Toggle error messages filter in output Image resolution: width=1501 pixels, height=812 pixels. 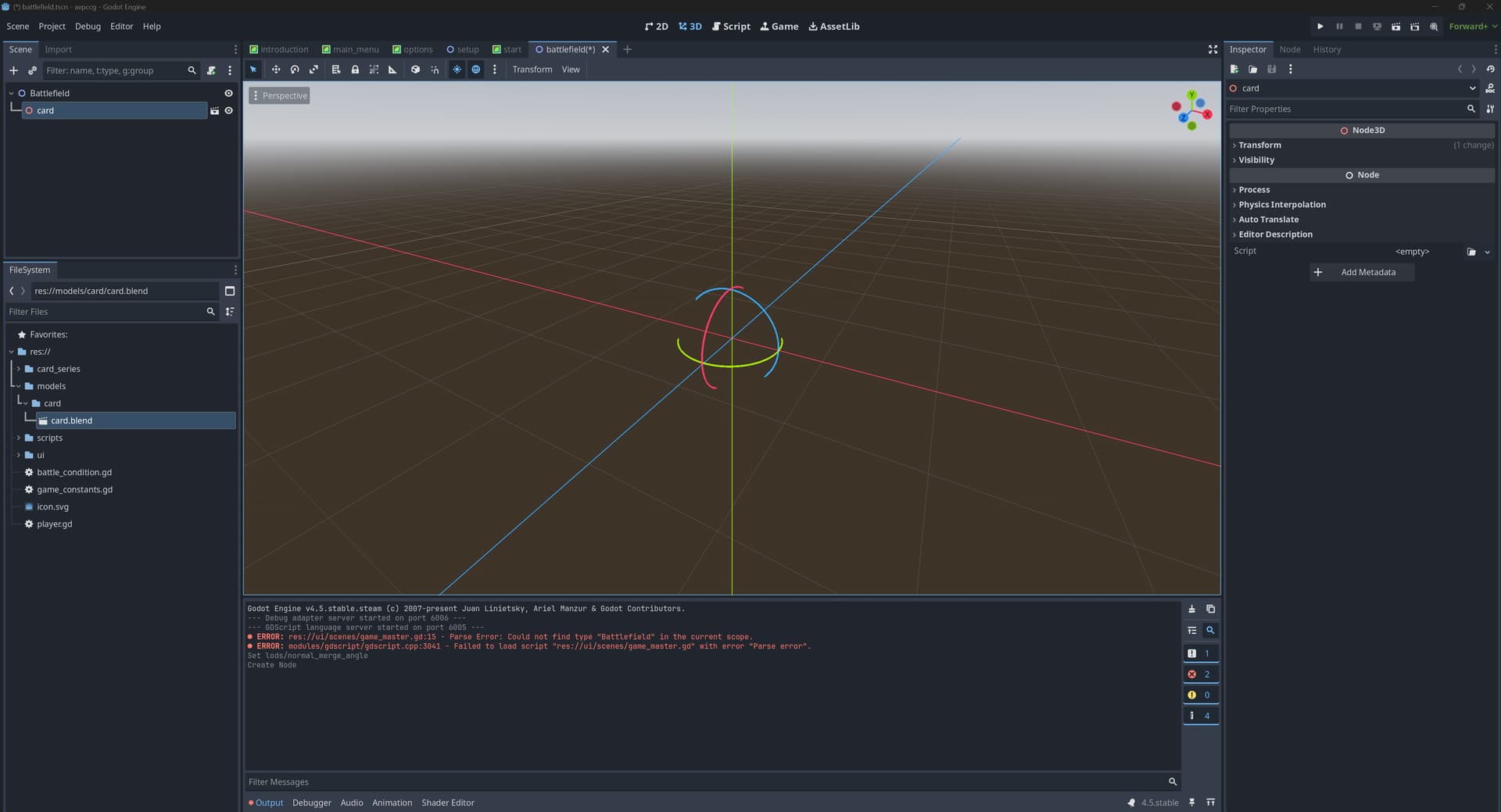pos(1200,674)
